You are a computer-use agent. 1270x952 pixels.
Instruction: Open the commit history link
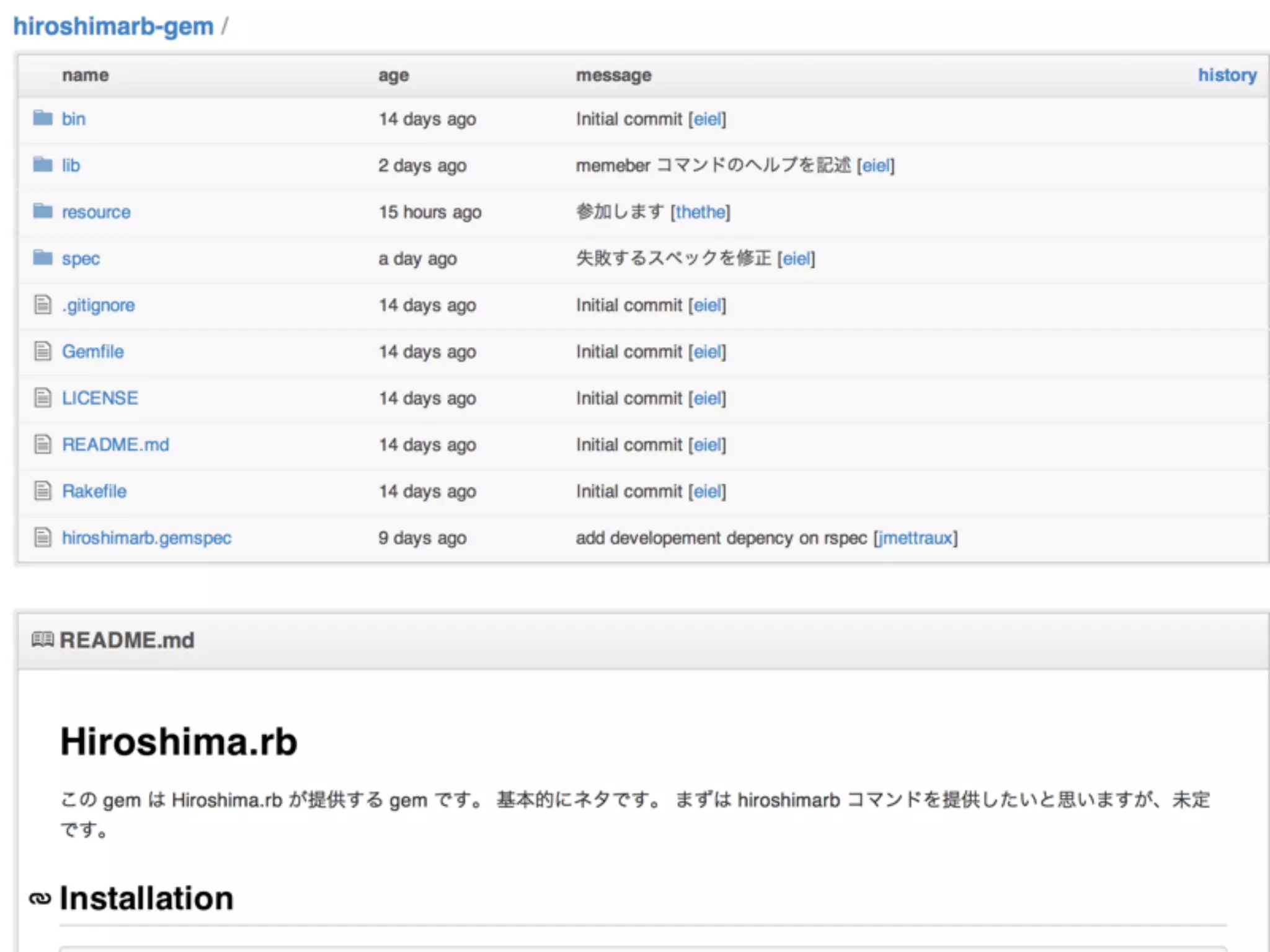point(1227,75)
